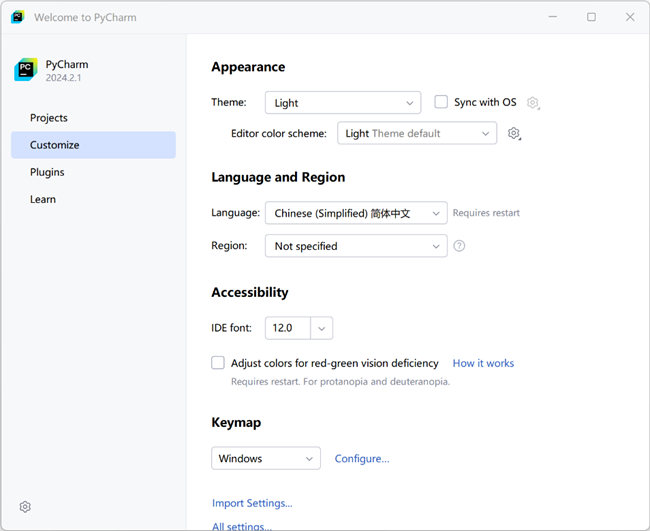Close the Welcome to PyCharm window
The image size is (650, 531).
[630, 17]
